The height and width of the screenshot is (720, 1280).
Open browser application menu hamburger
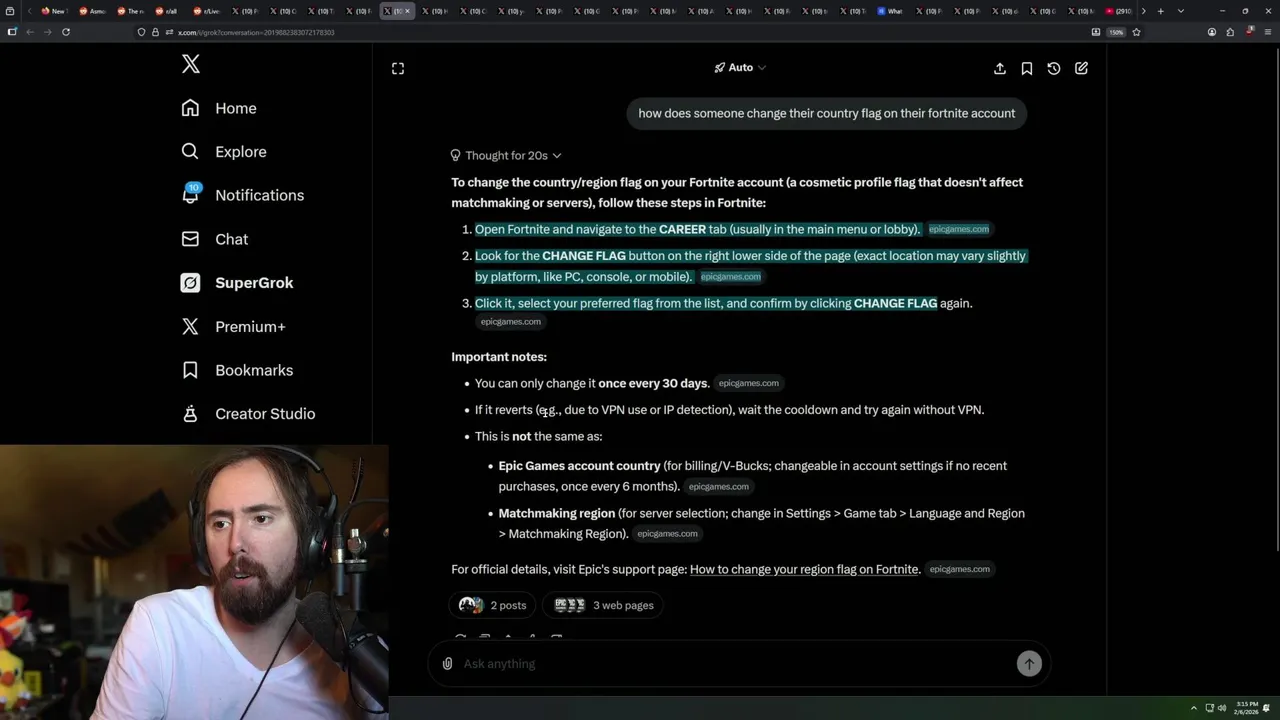click(x=1268, y=32)
